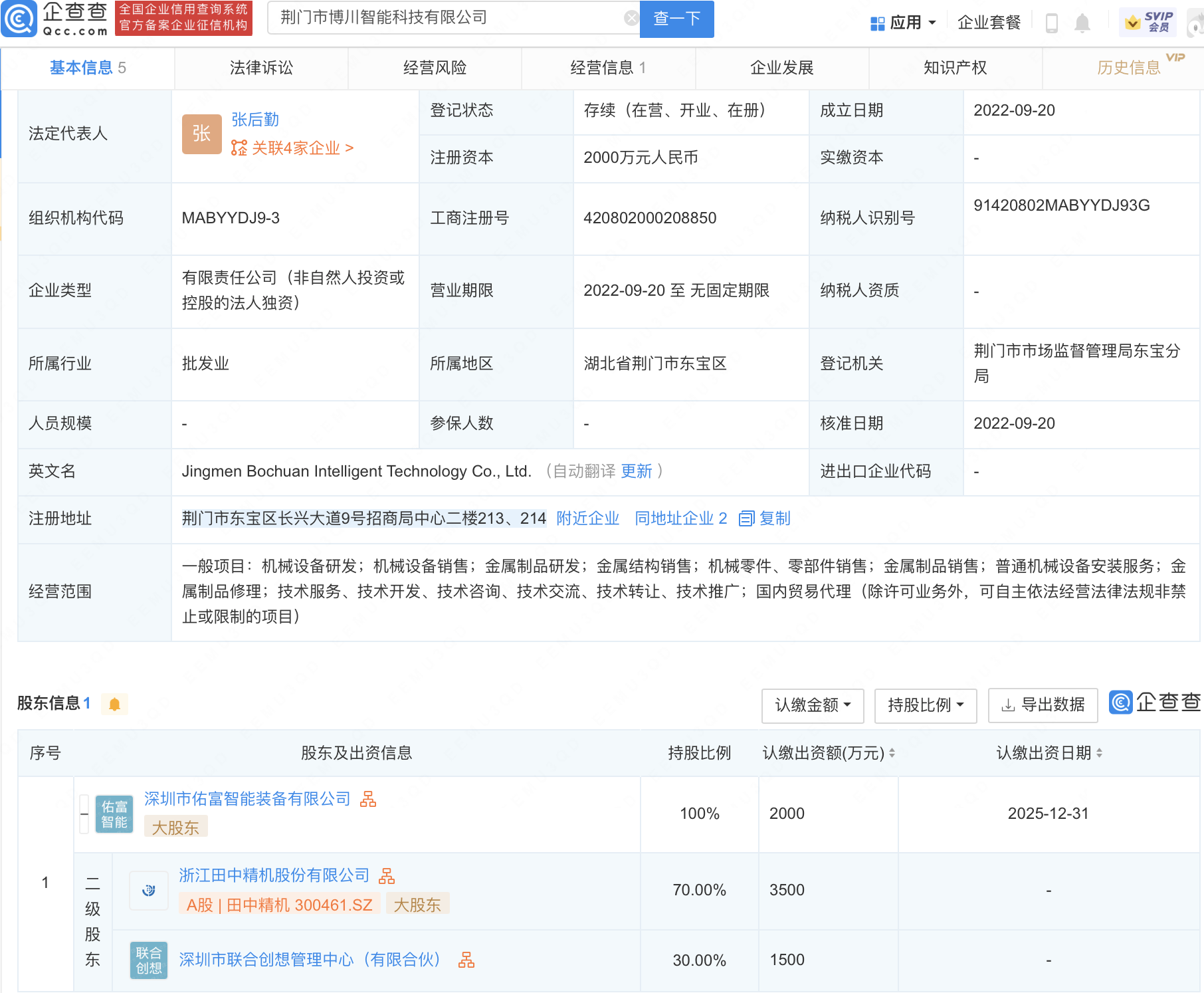Click the 企查查 logo beside 导出数据
1204x993 pixels.
(x=1155, y=702)
